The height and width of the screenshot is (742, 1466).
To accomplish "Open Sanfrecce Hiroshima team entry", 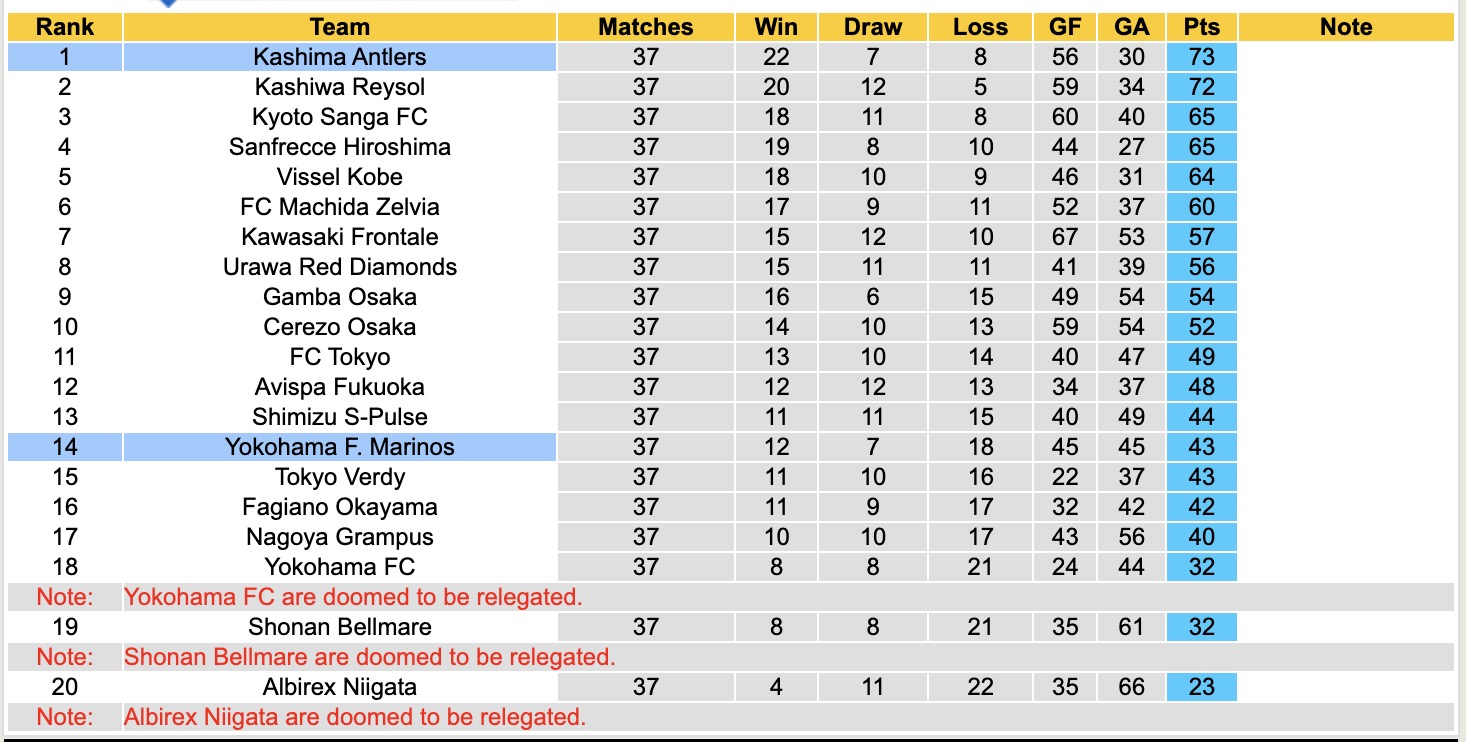I will point(339,147).
